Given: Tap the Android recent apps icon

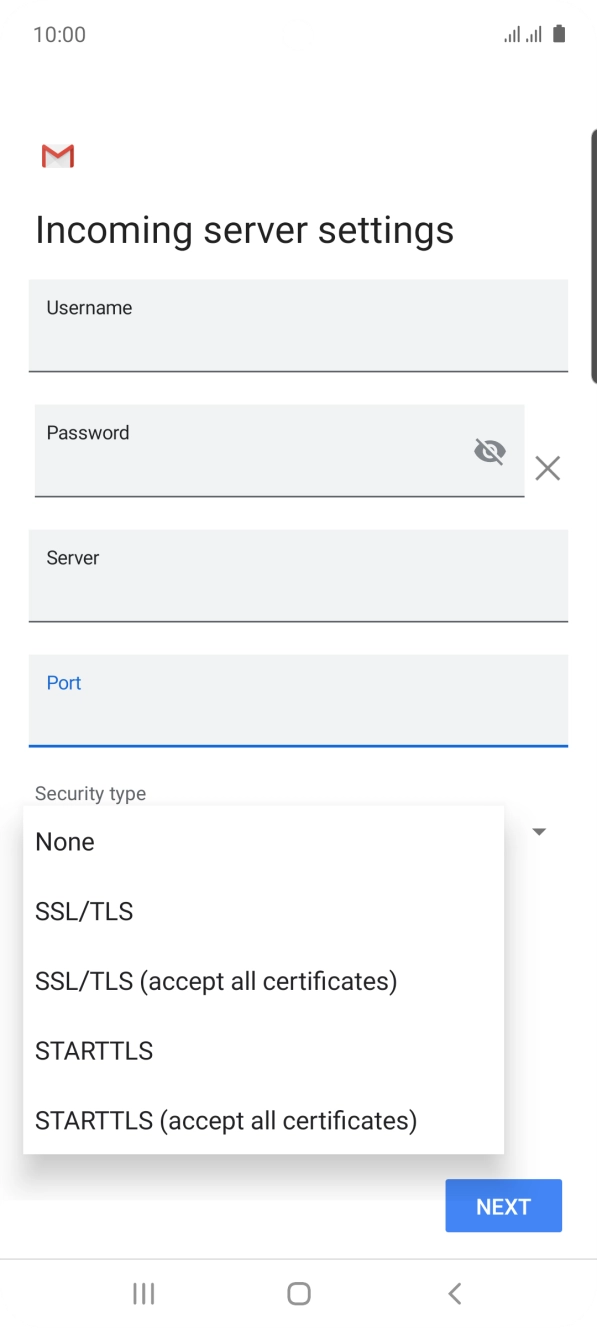Looking at the screenshot, I should 144,1293.
